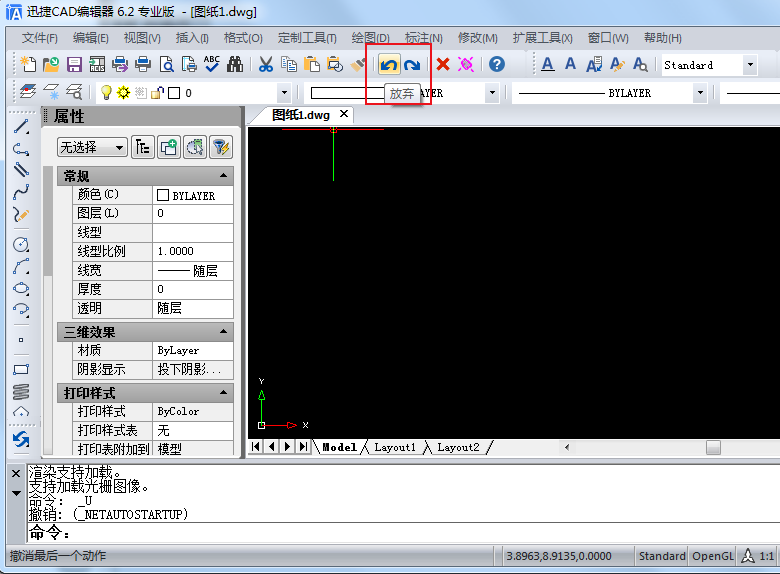The height and width of the screenshot is (574, 780).
Task: Open the 视图(V) menu
Action: coord(142,38)
